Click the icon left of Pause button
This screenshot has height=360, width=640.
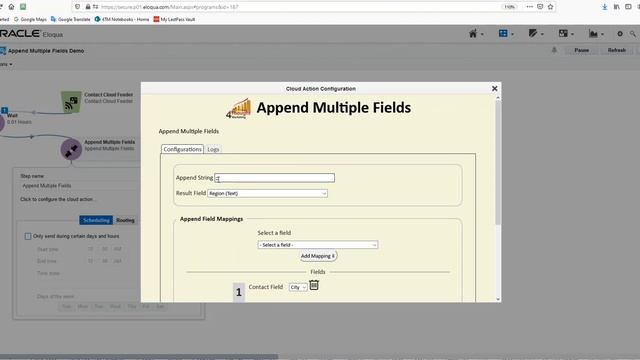click(554, 50)
